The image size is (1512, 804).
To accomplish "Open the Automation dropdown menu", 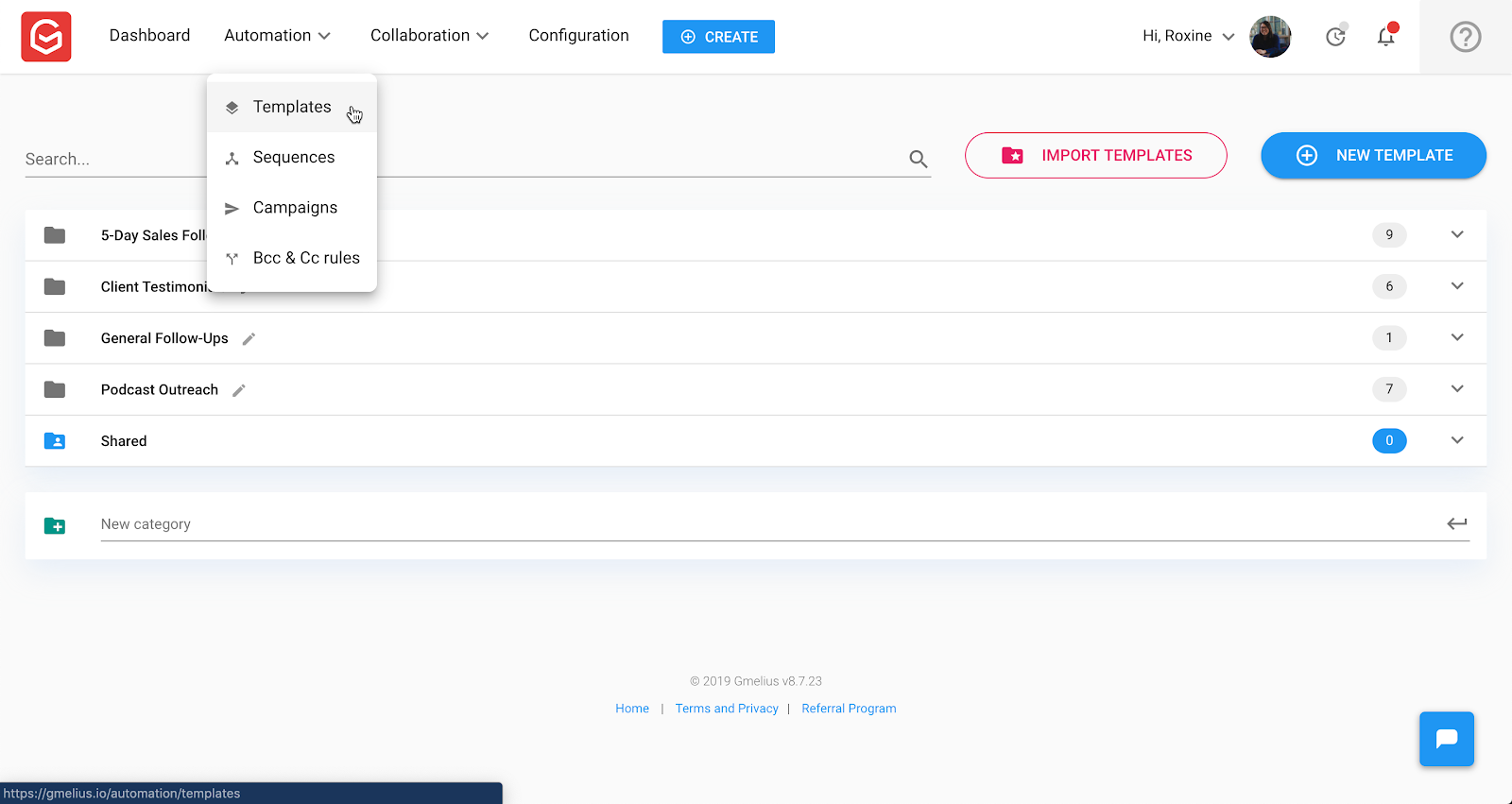I will click(277, 35).
